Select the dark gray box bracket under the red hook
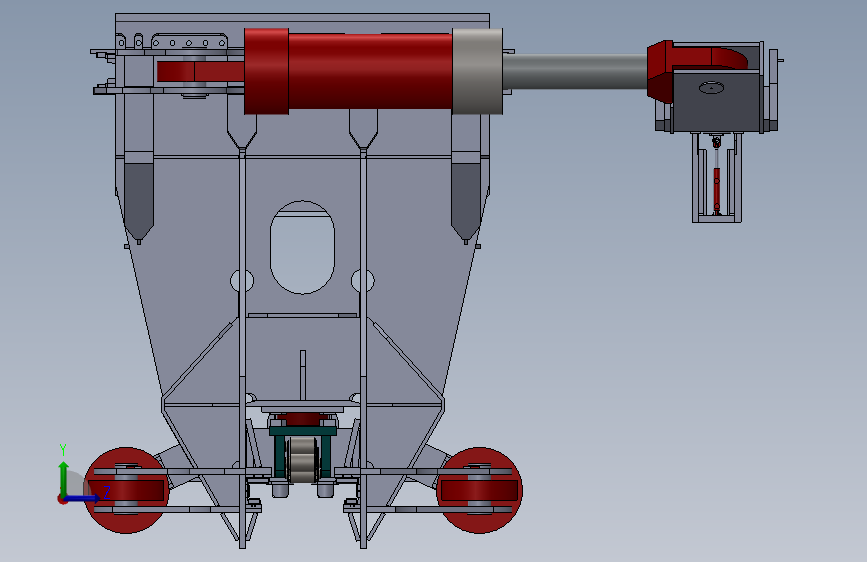This screenshot has height=562, width=867. (x=717, y=100)
